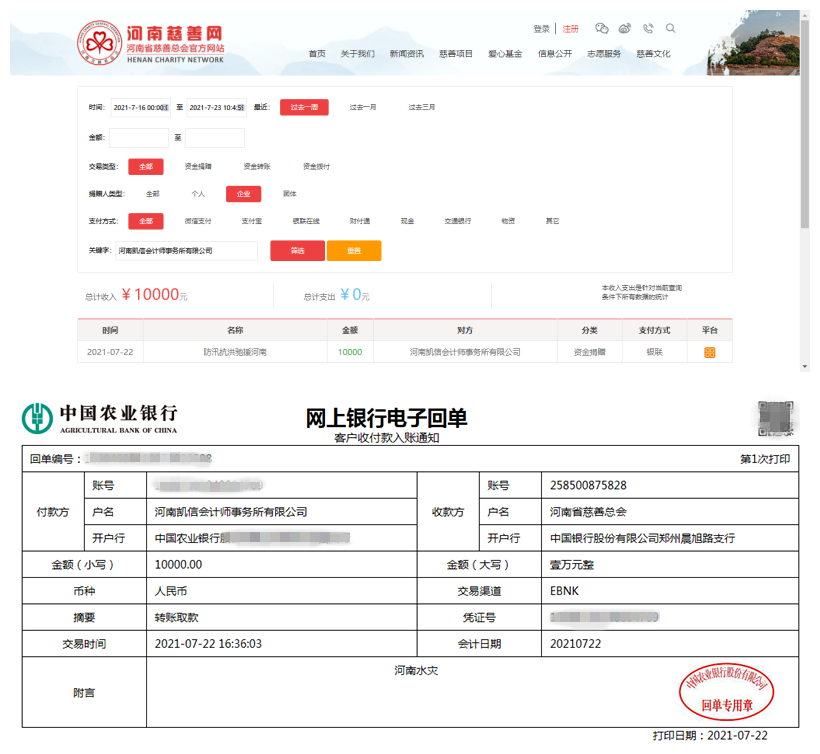Open the search magnifier icon
The height and width of the screenshot is (754, 820).
click(x=670, y=28)
